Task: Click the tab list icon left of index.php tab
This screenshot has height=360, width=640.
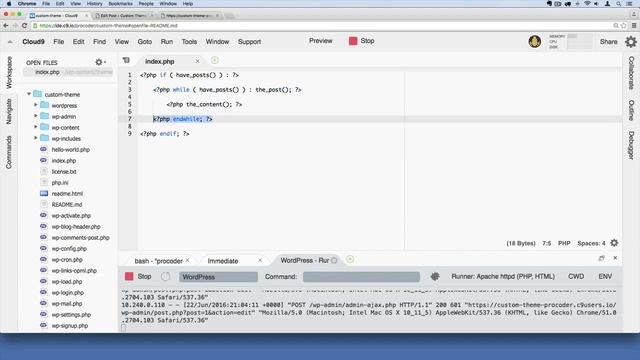Action: point(126,60)
